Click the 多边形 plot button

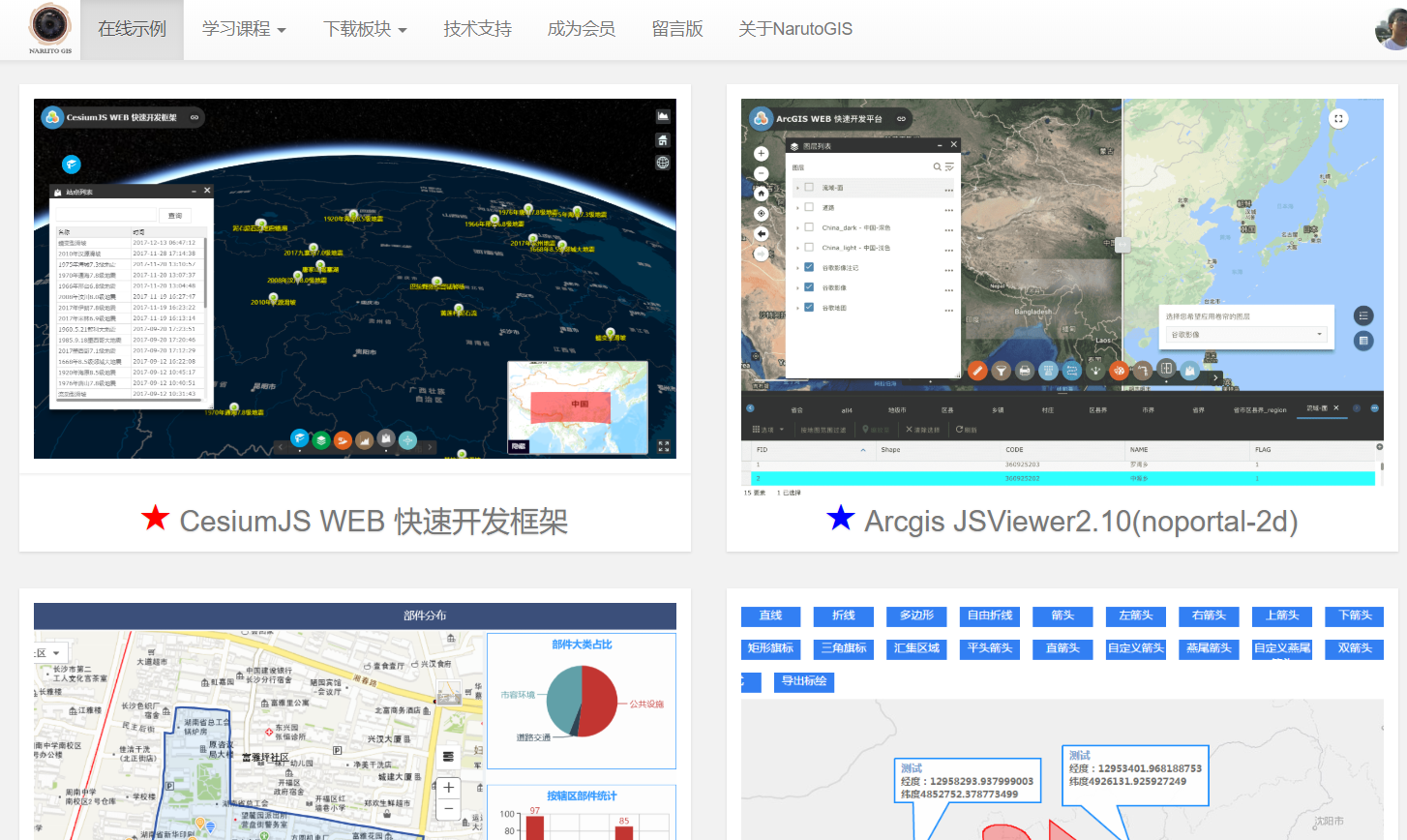pyautogui.click(x=916, y=615)
